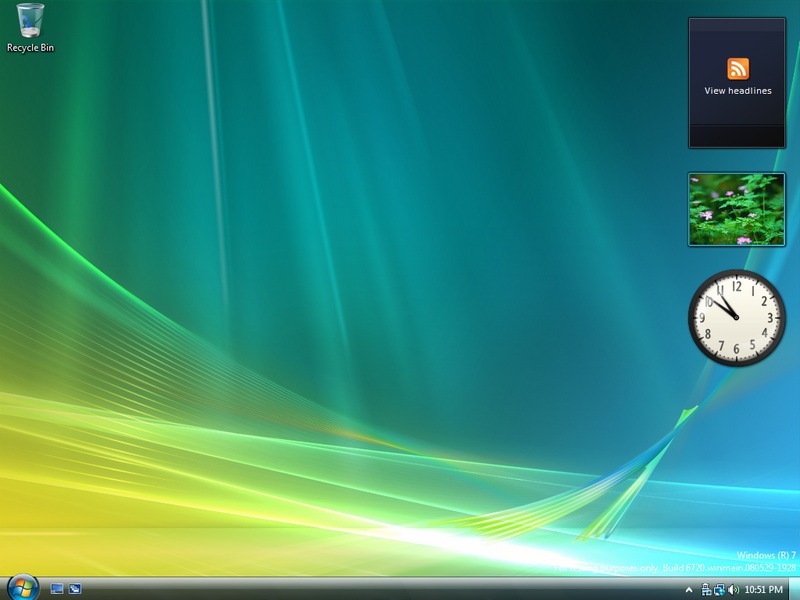Click the Start orb button
The height and width of the screenshot is (600, 800).
click(x=23, y=588)
